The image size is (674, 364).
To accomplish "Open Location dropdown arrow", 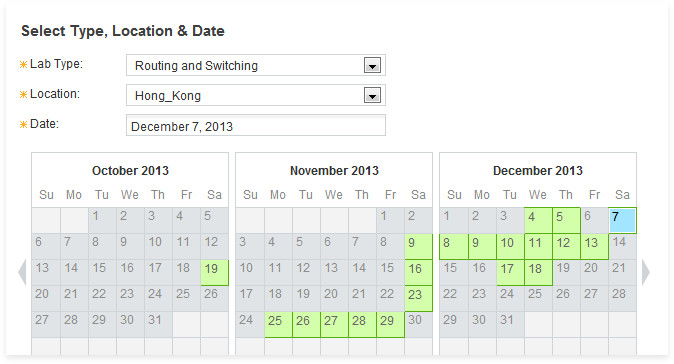I will (372, 95).
